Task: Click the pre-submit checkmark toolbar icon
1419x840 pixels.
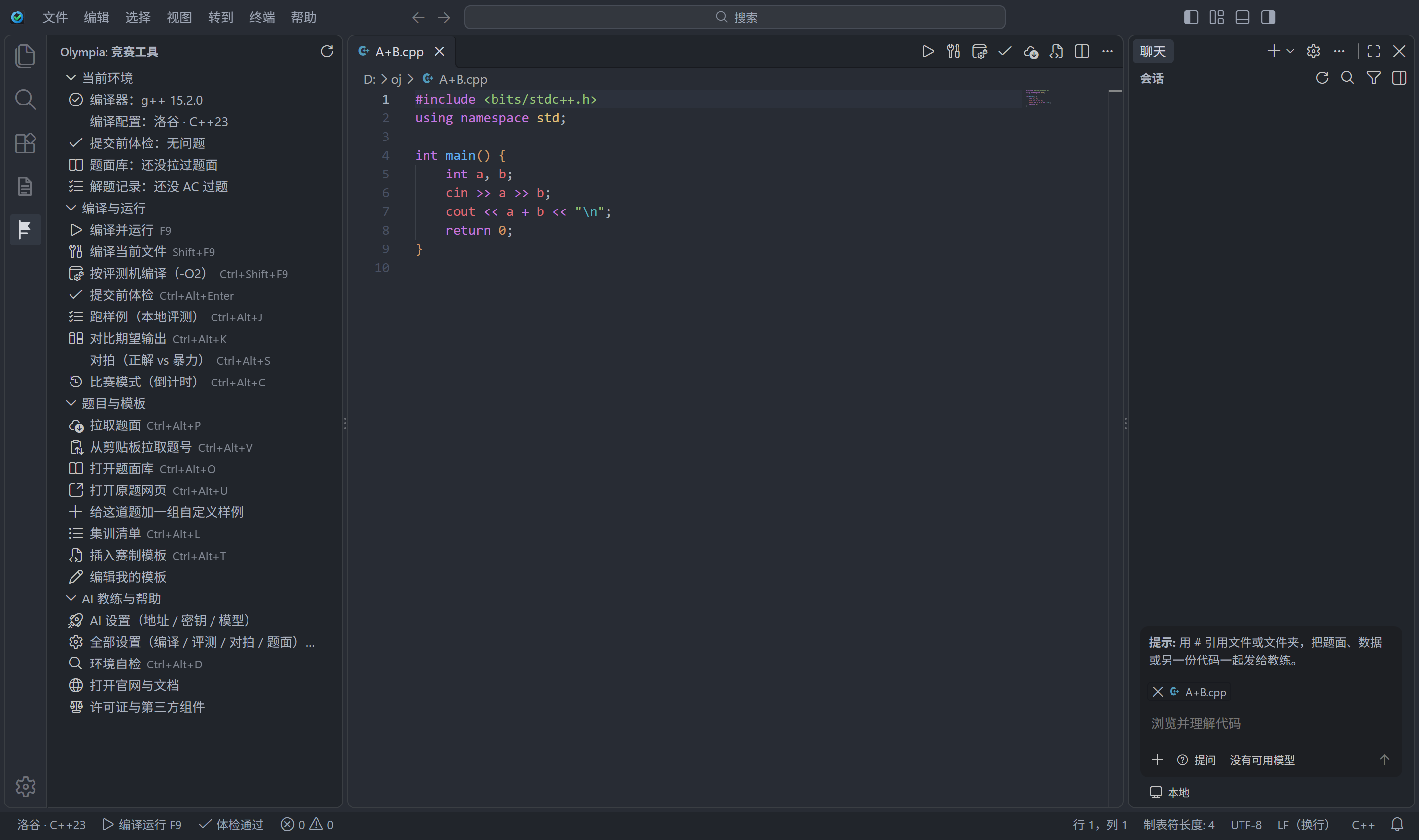Action: point(1005,51)
